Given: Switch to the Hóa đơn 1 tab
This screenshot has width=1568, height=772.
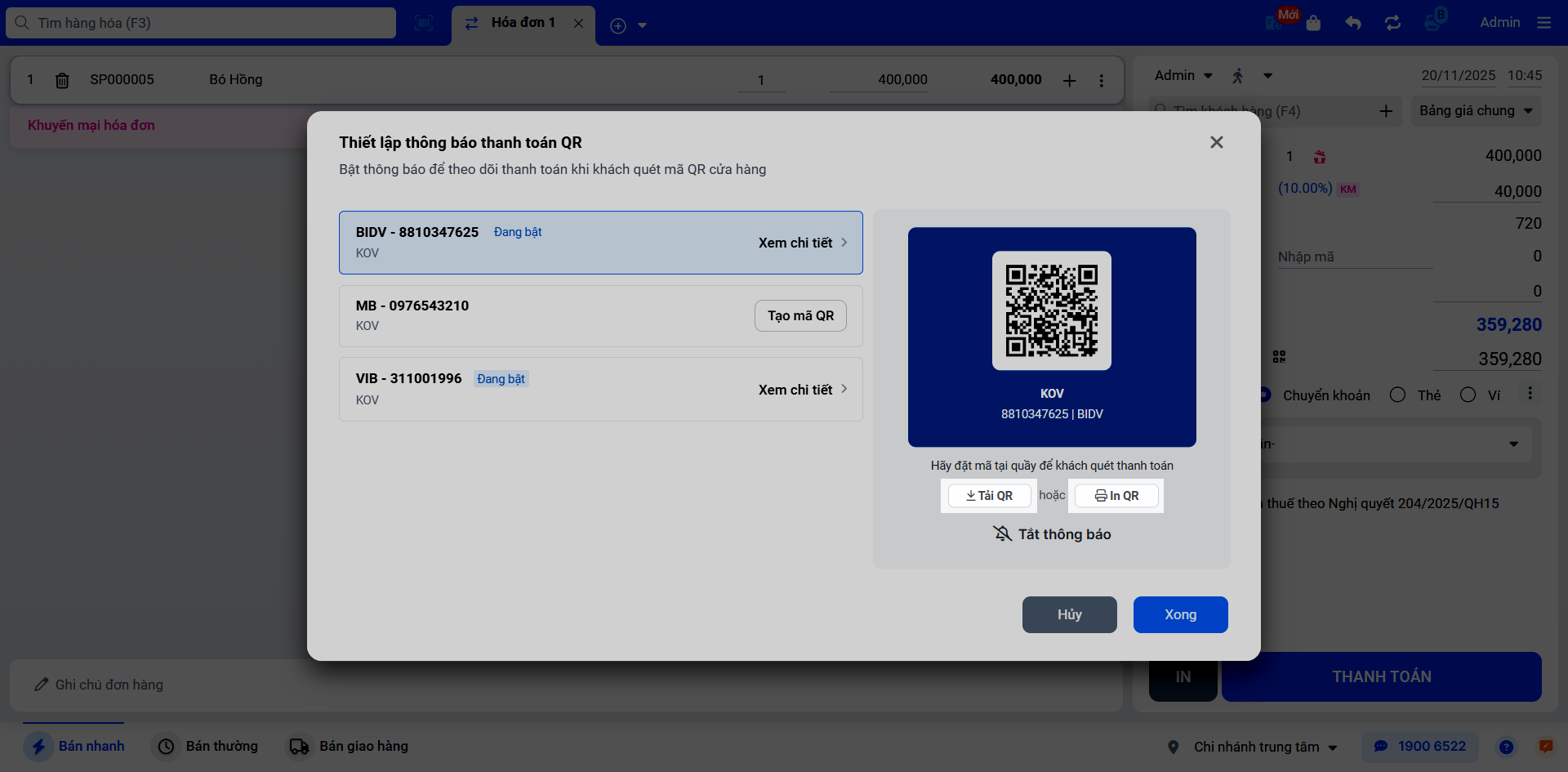Looking at the screenshot, I should (523, 23).
